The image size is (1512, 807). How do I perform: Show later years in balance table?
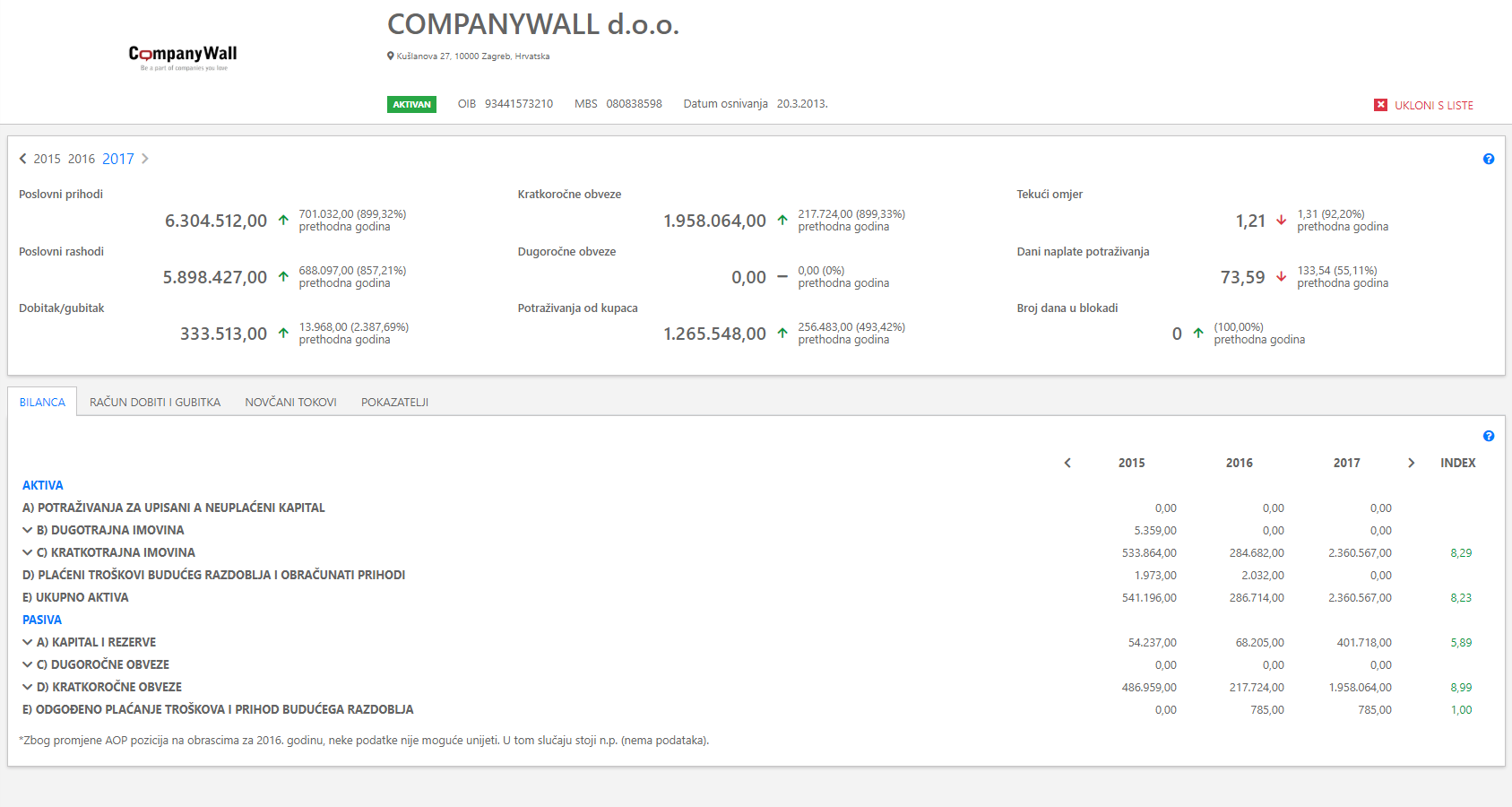pyautogui.click(x=1412, y=463)
